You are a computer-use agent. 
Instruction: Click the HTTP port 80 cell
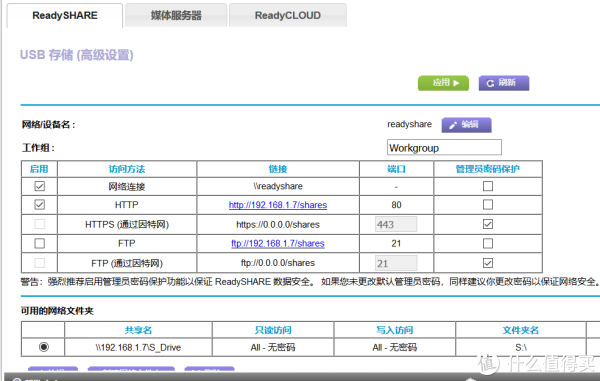point(396,205)
